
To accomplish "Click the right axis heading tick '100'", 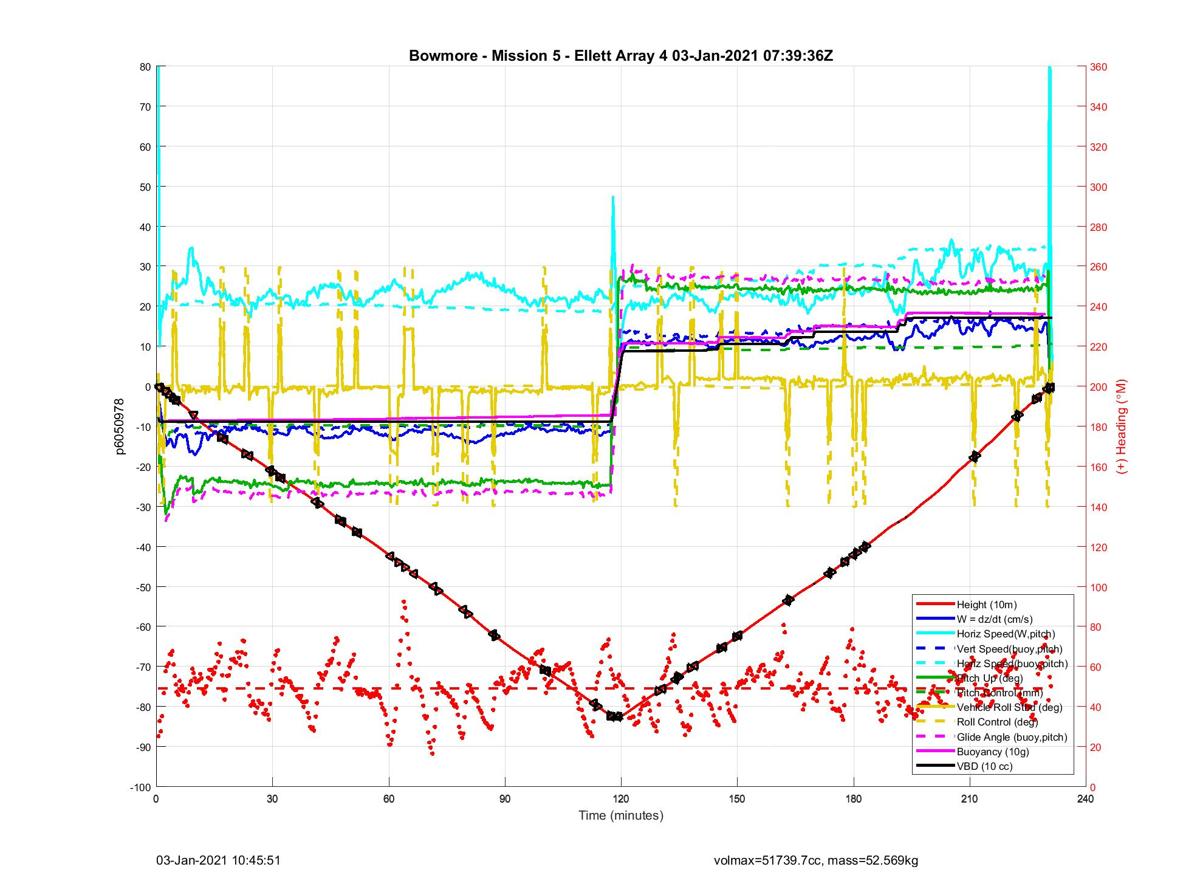I will (1099, 587).
